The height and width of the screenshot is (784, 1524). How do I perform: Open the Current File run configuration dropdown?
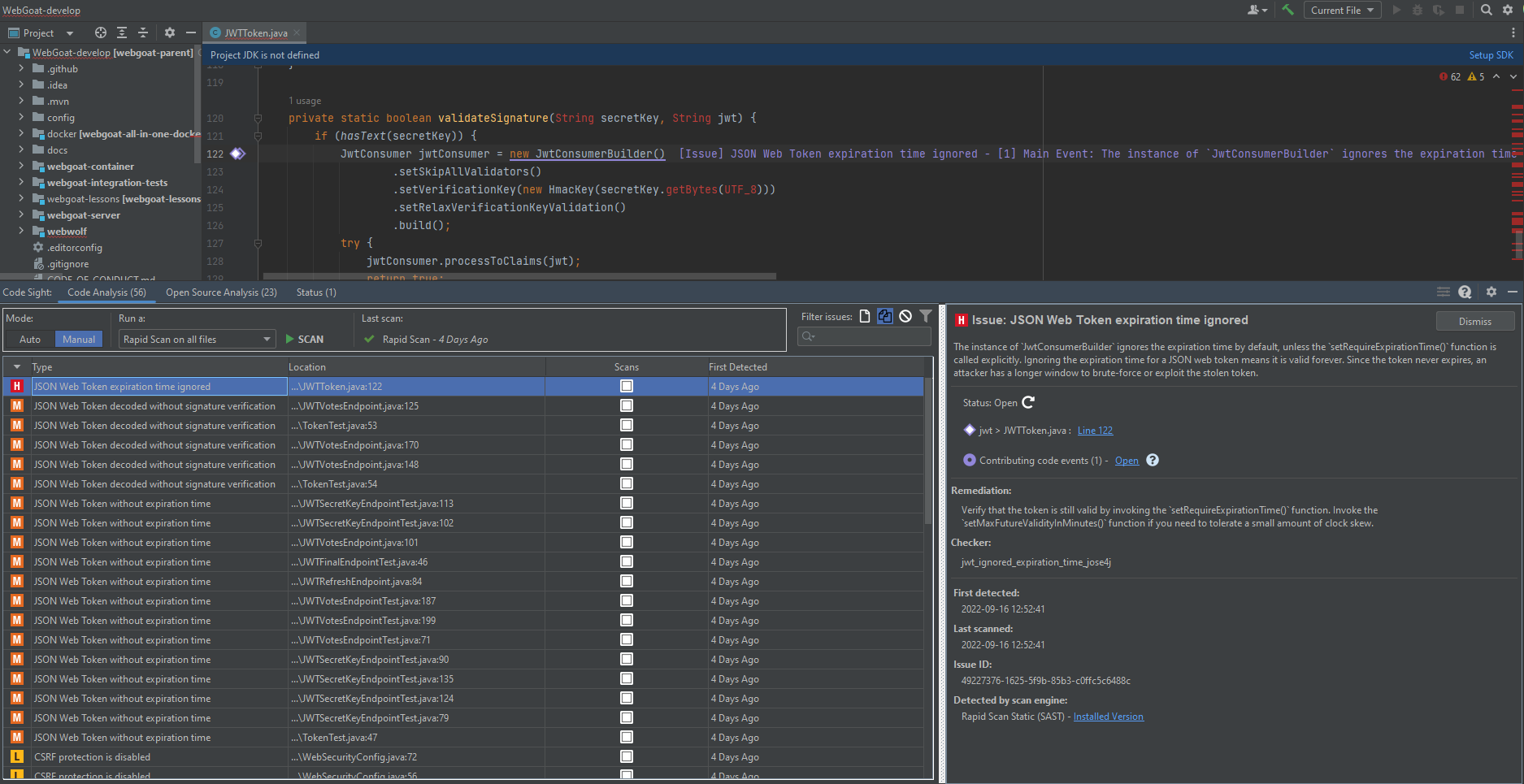click(1342, 10)
